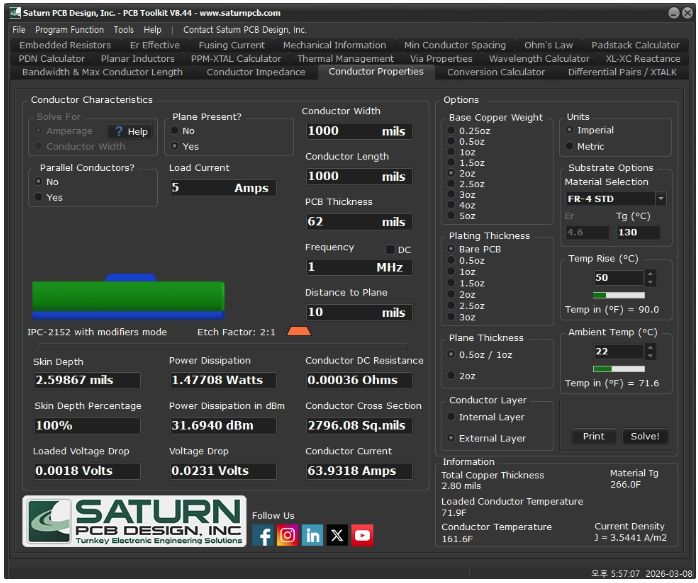This screenshot has width=698, height=583.
Task: Decrease Ambient Temp with down arrow
Action: [x=650, y=356]
